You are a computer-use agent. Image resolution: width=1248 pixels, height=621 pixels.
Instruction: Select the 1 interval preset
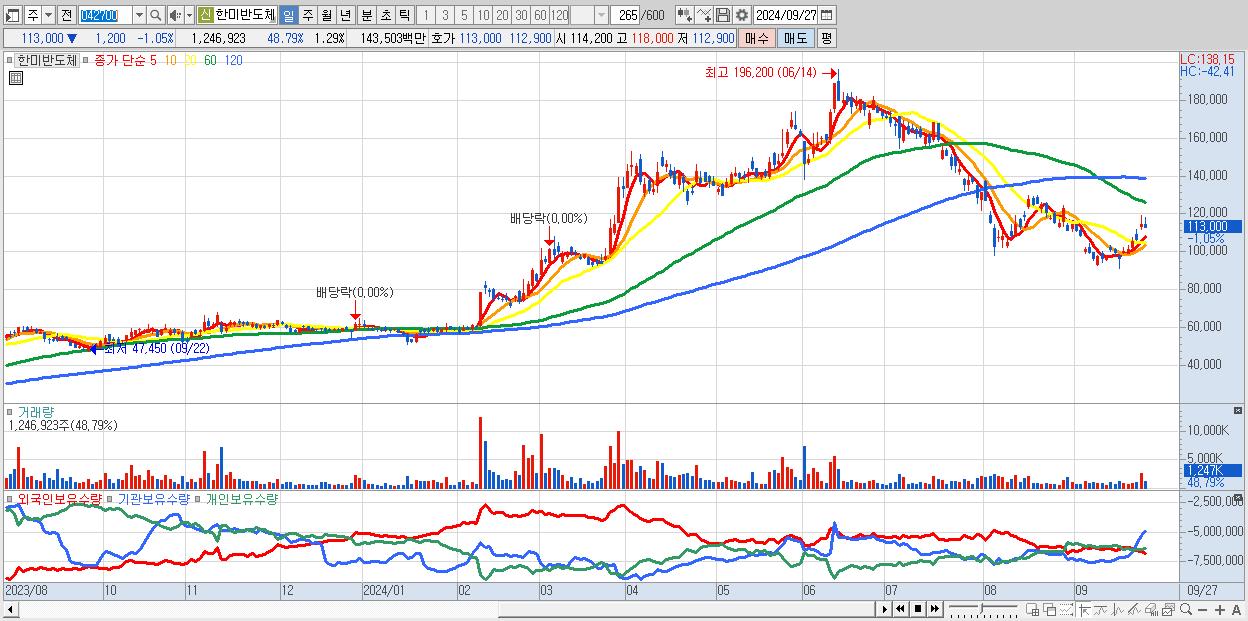coord(426,15)
